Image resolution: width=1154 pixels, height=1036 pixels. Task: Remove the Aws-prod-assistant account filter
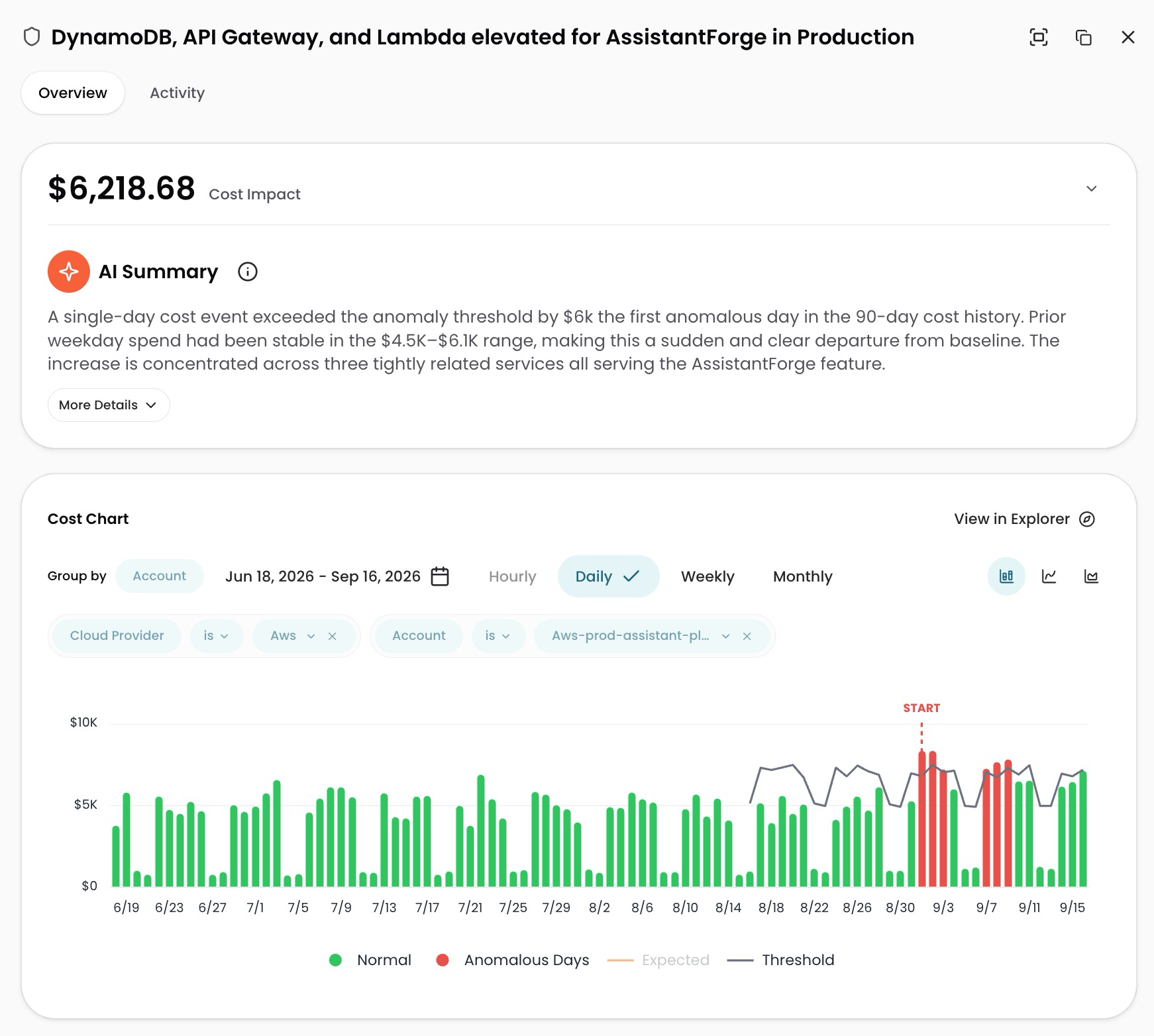pyautogui.click(x=747, y=637)
